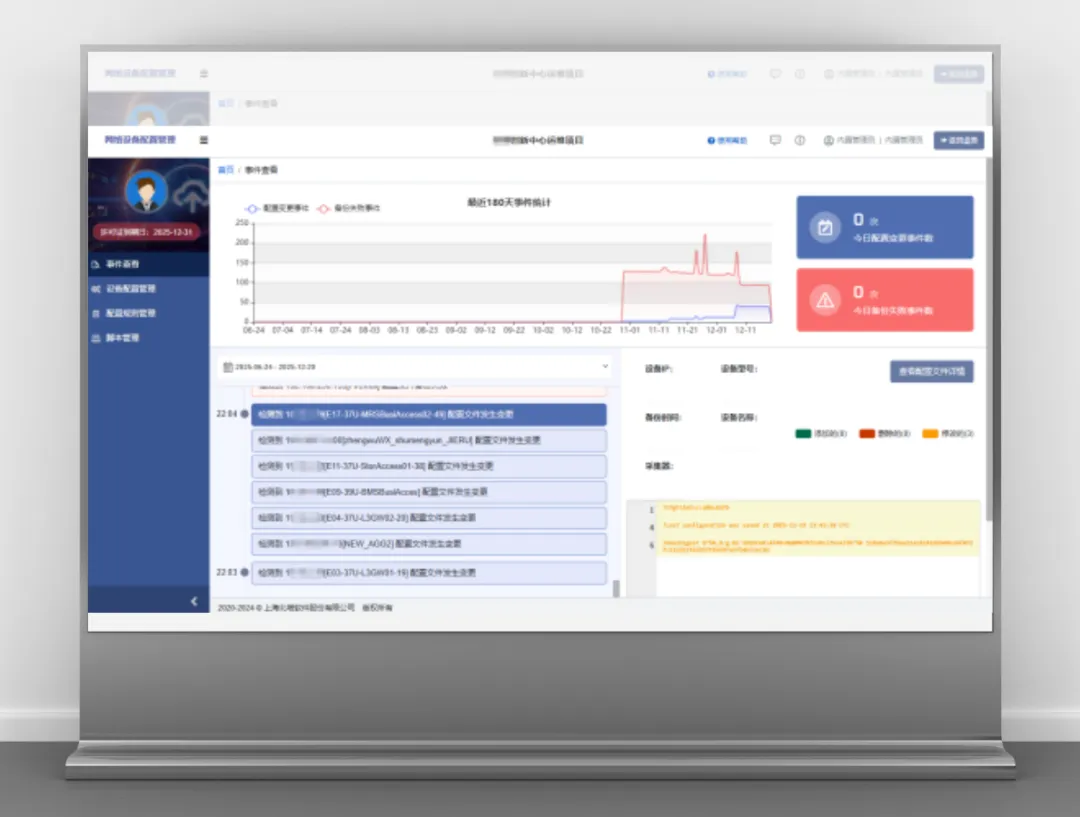Select the E04-37U-L3GW02 event row
The height and width of the screenshot is (817, 1080).
[428, 518]
